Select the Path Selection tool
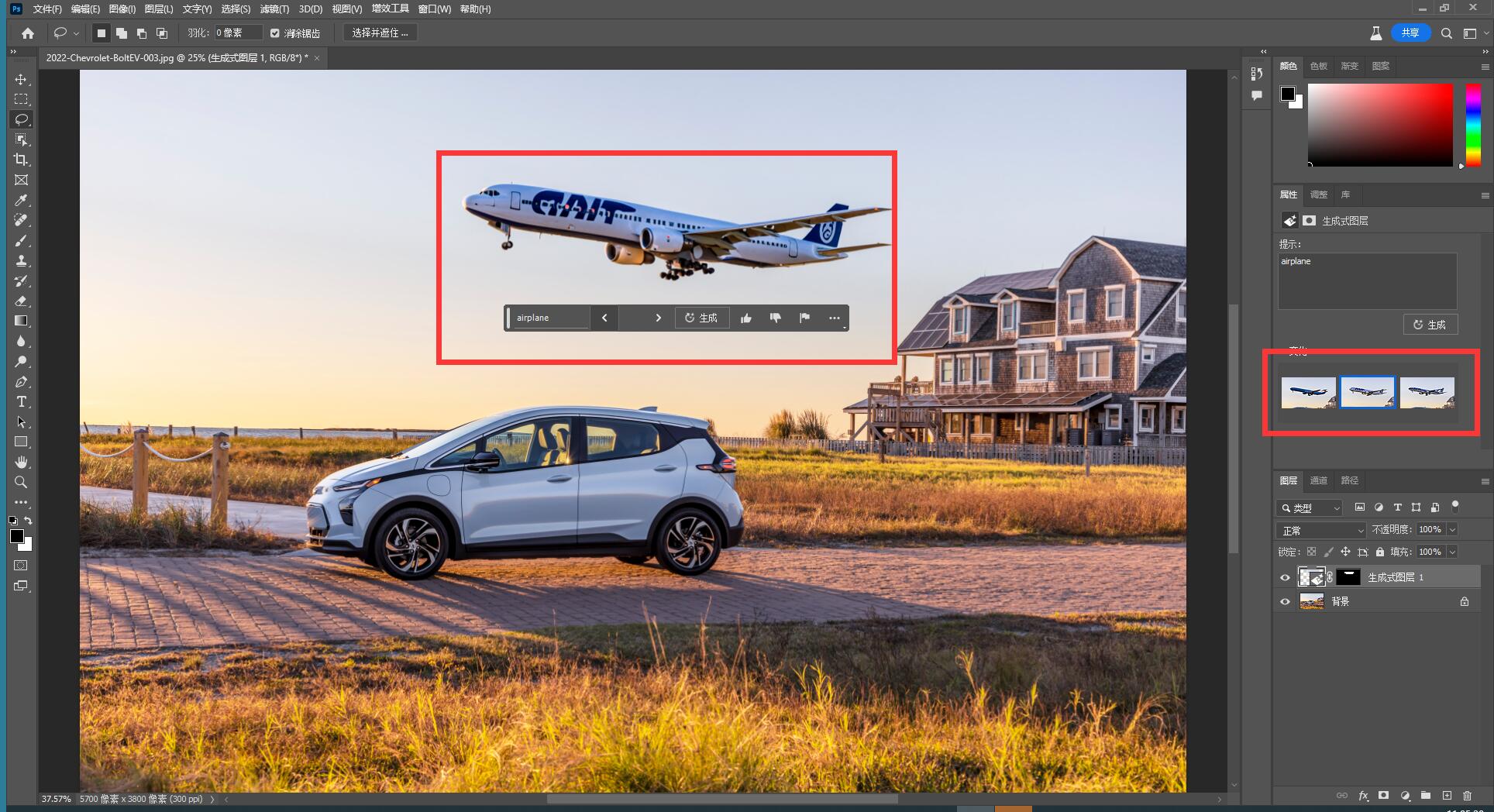Viewport: 1494px width, 812px height. pyautogui.click(x=21, y=421)
